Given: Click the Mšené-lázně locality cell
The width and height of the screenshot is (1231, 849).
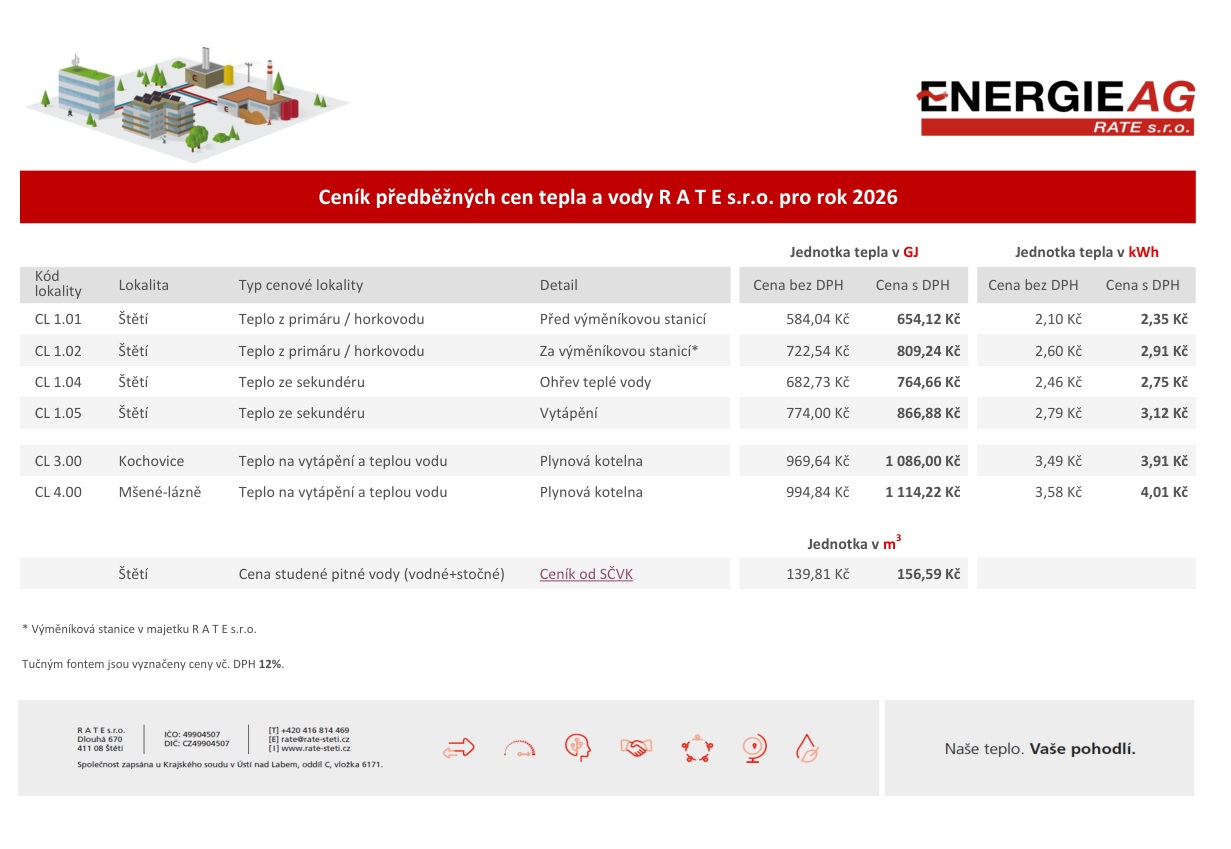Looking at the screenshot, I should click(159, 492).
